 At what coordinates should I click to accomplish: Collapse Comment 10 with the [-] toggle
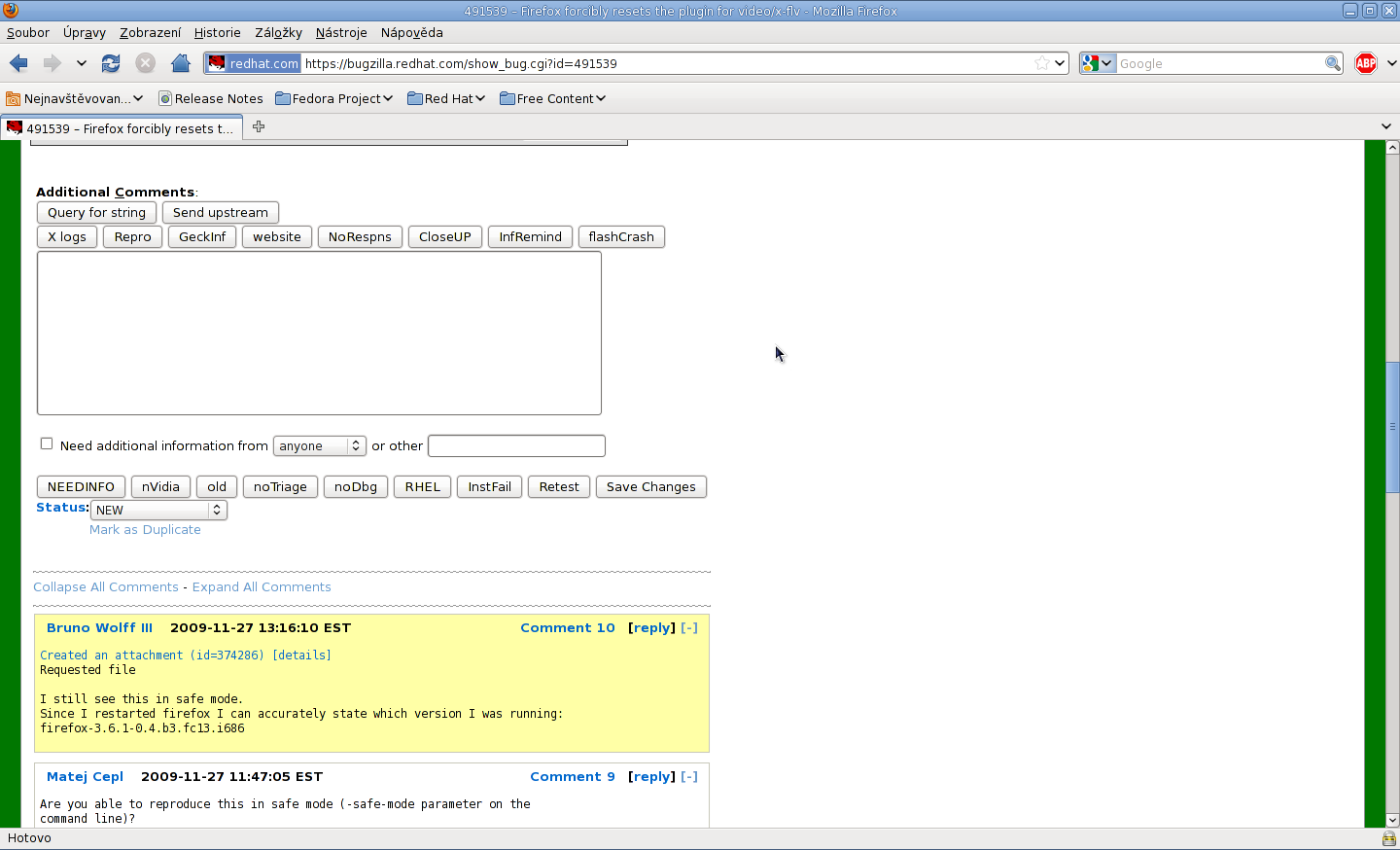(x=689, y=627)
